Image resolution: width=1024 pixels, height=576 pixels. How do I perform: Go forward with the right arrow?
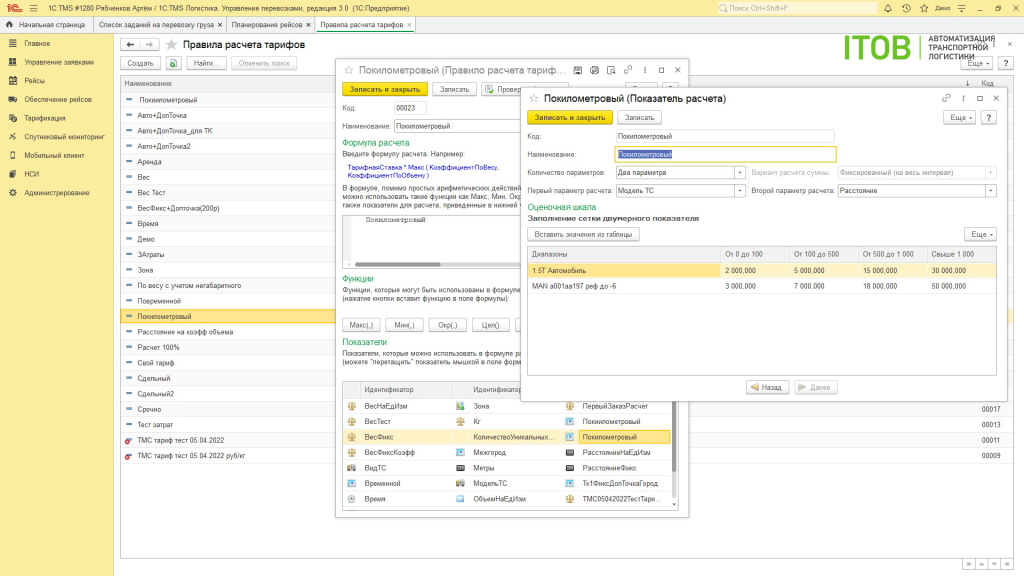point(149,44)
